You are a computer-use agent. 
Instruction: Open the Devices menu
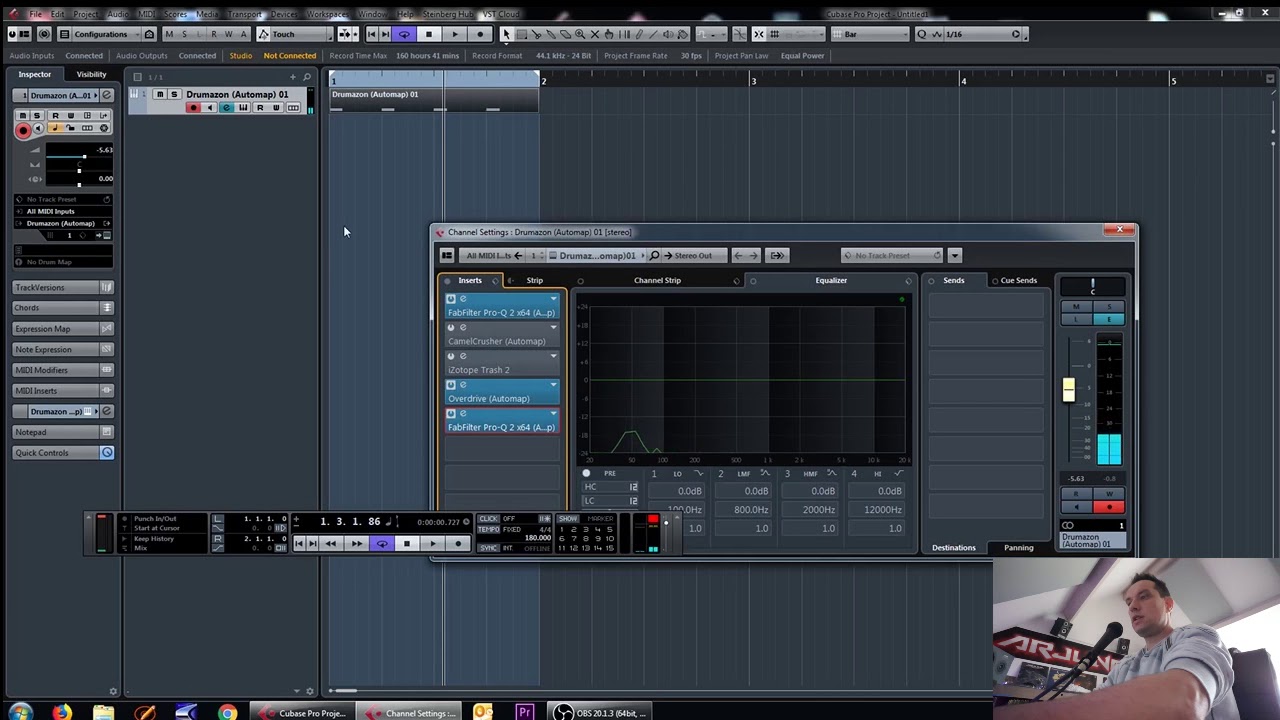[x=284, y=14]
